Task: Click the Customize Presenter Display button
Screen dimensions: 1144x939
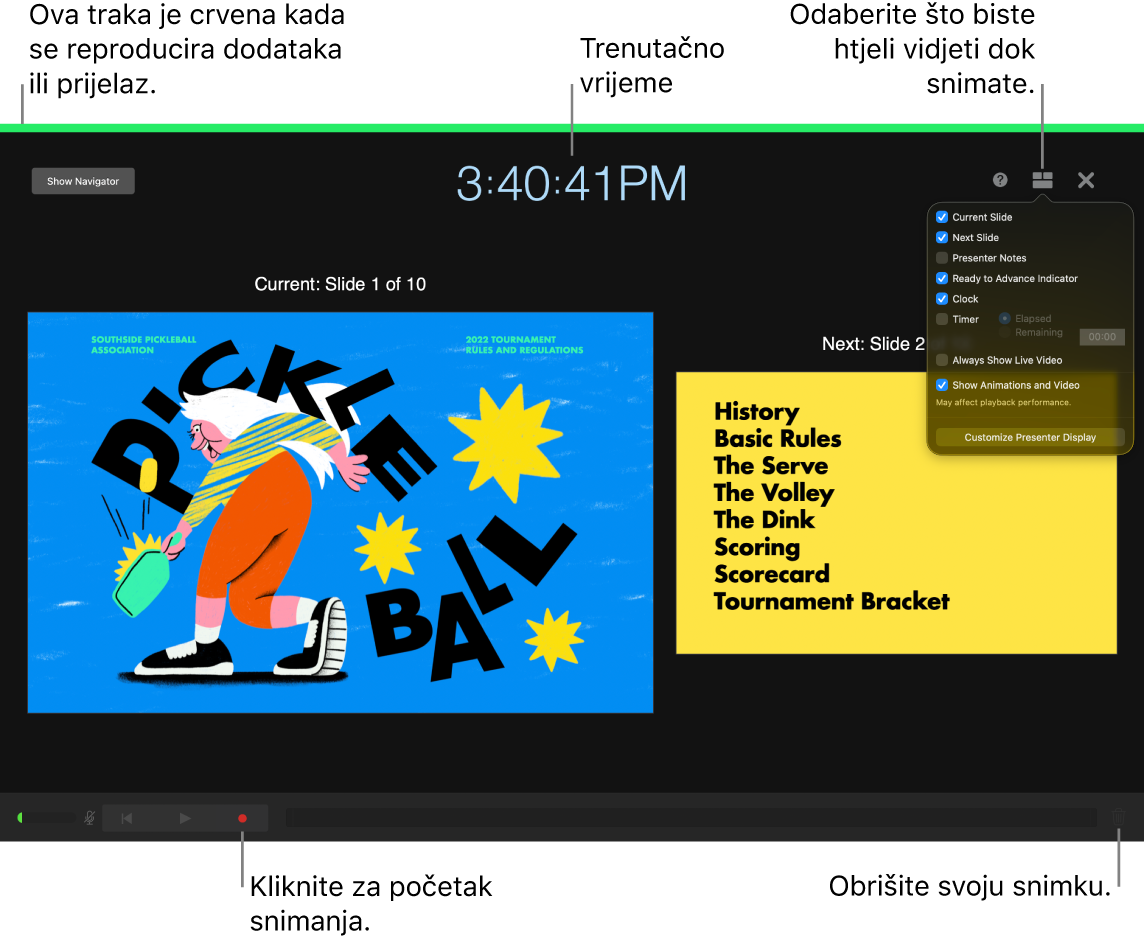Action: (x=1029, y=438)
